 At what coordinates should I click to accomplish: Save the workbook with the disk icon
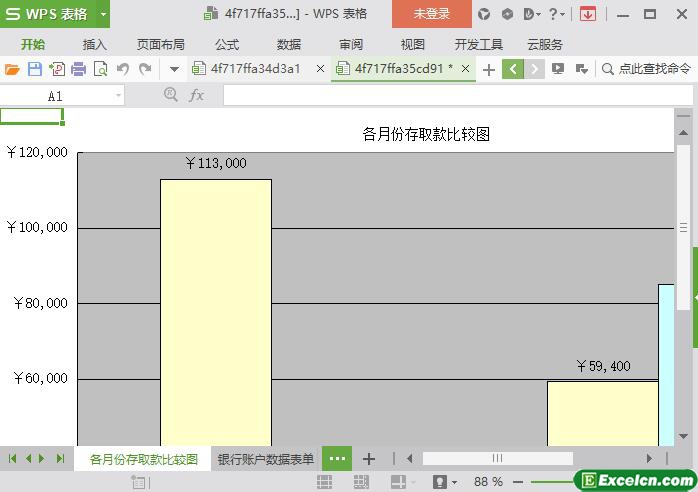pos(35,69)
